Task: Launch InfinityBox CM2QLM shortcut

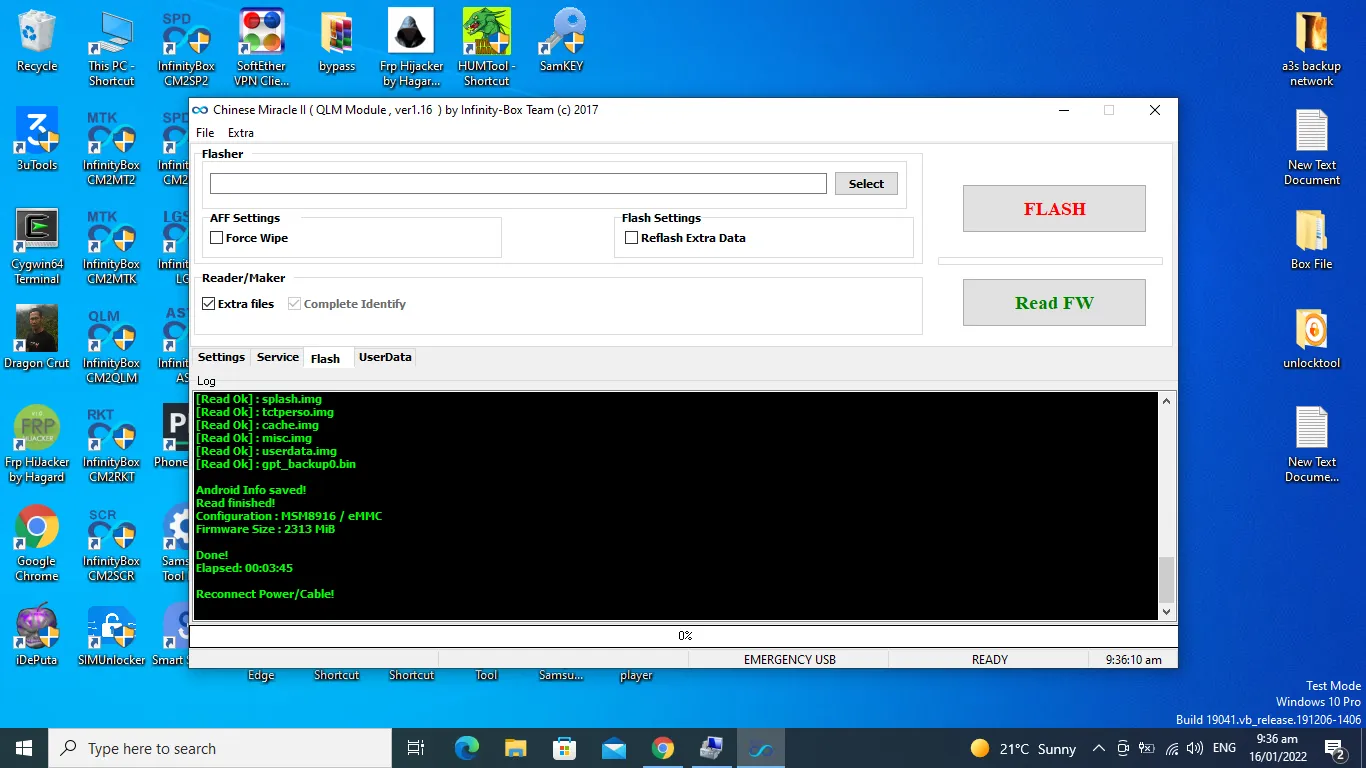Action: click(x=111, y=346)
